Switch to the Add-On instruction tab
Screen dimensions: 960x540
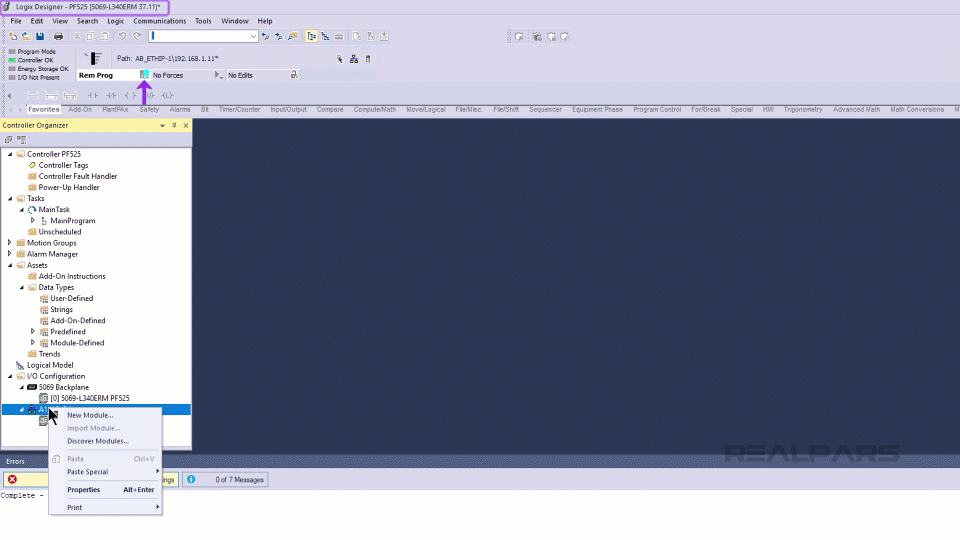tap(80, 110)
